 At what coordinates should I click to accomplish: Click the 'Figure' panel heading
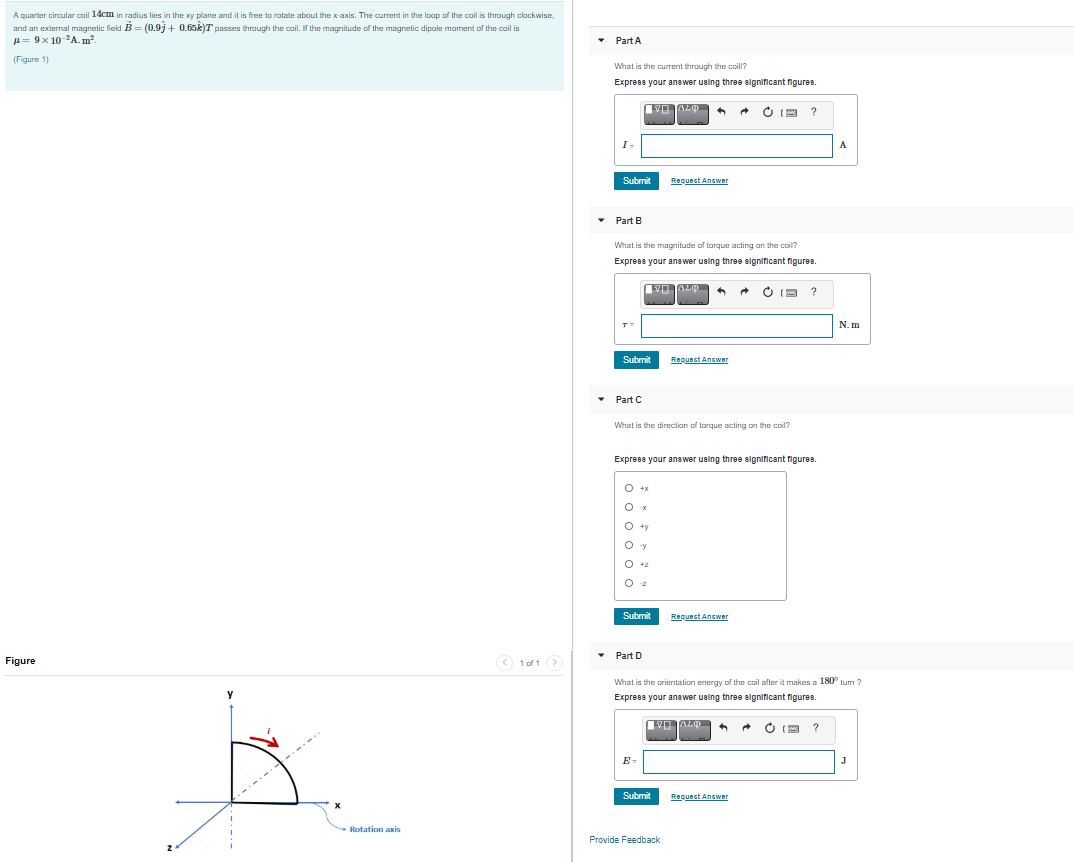pos(21,661)
